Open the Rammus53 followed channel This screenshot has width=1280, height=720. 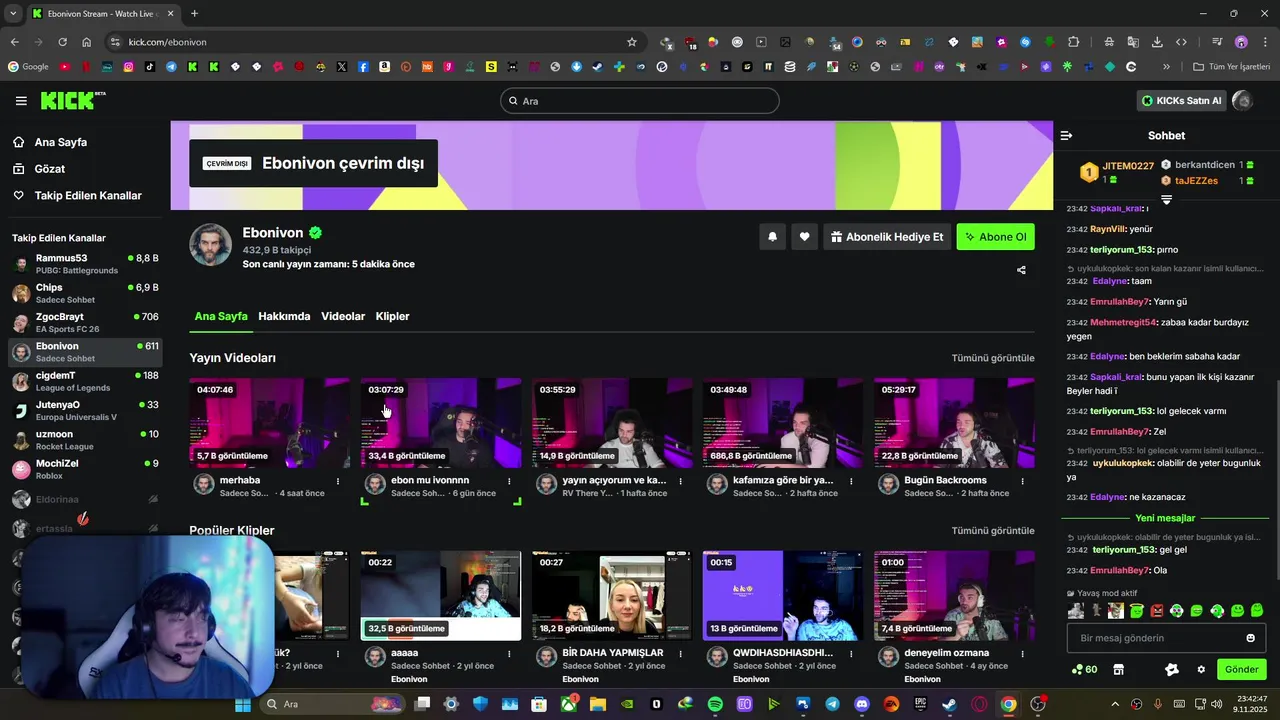pyautogui.click(x=85, y=264)
